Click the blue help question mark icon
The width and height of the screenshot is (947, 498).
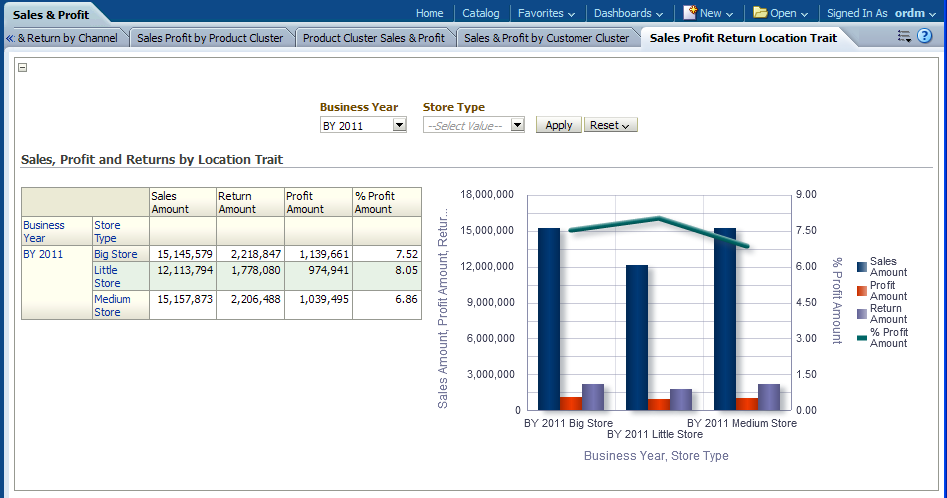tap(926, 37)
